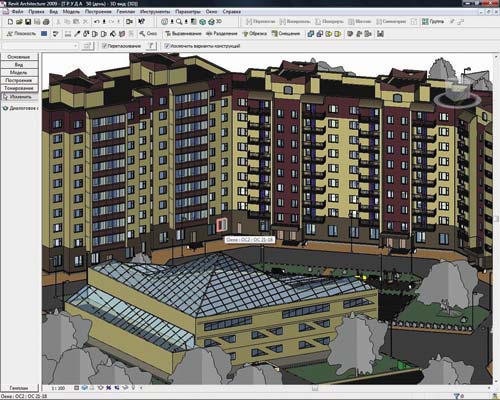The height and width of the screenshot is (400, 500).
Task: Open the Построение menu
Action: [98, 12]
